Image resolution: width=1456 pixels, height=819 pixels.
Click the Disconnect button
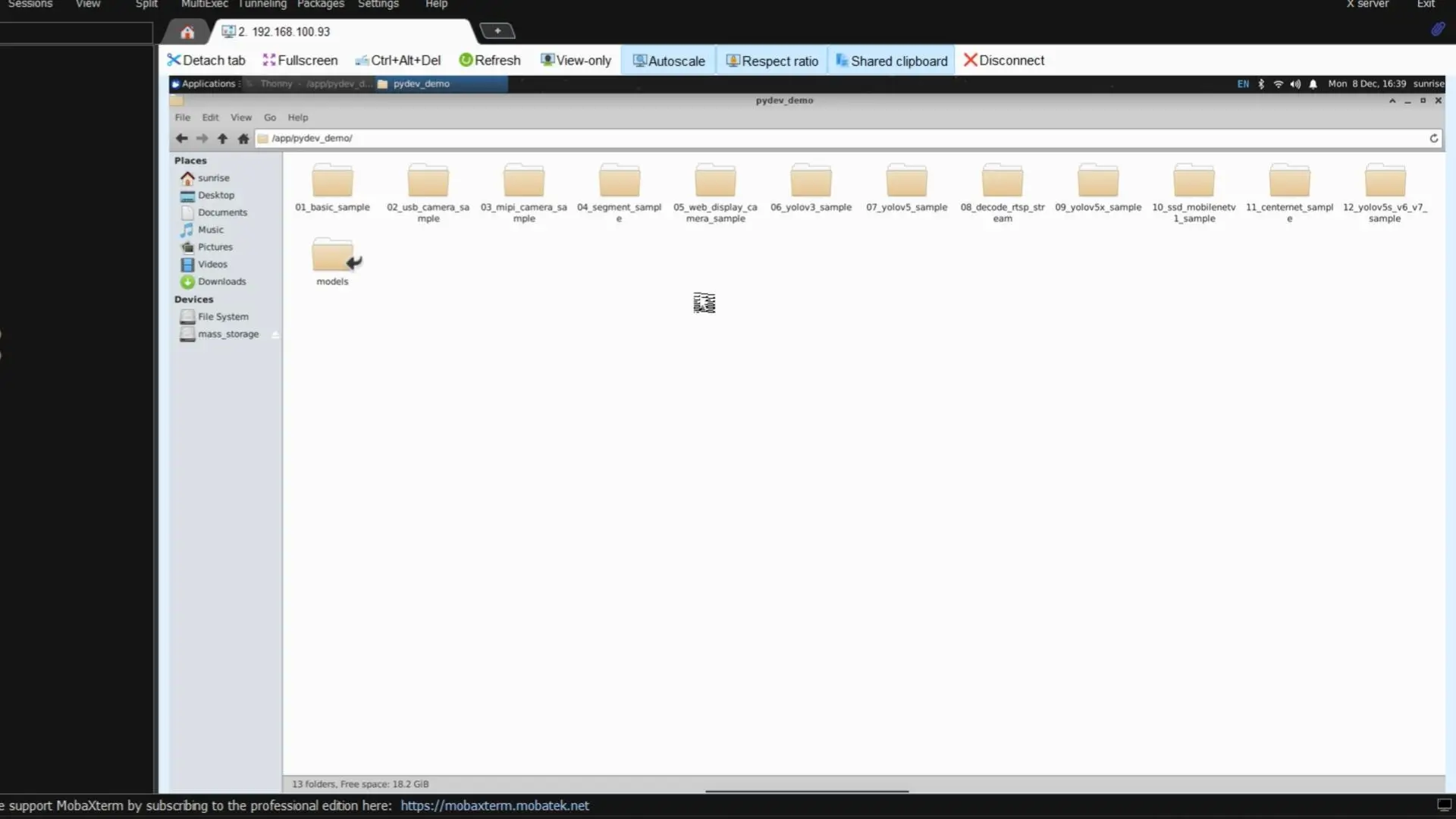click(x=1004, y=60)
